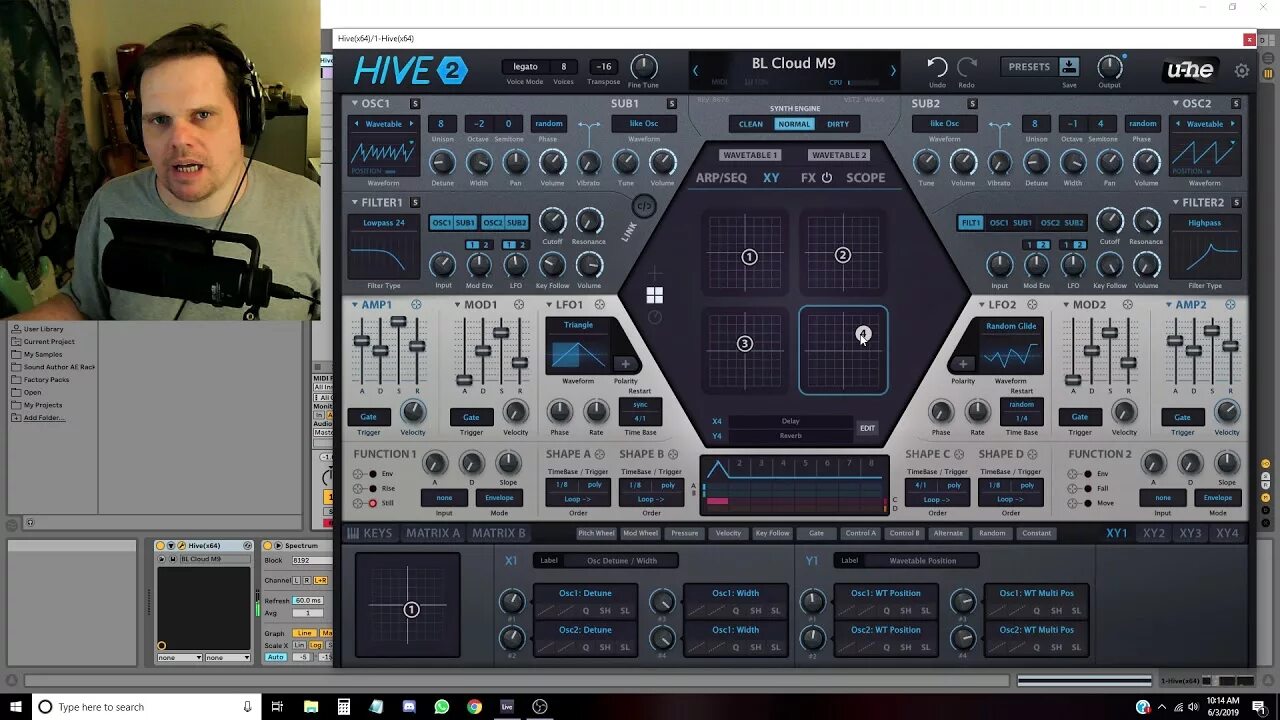Switch the synth engine to DIRTY mode
Image resolution: width=1280 pixels, height=720 pixels.
839,124
